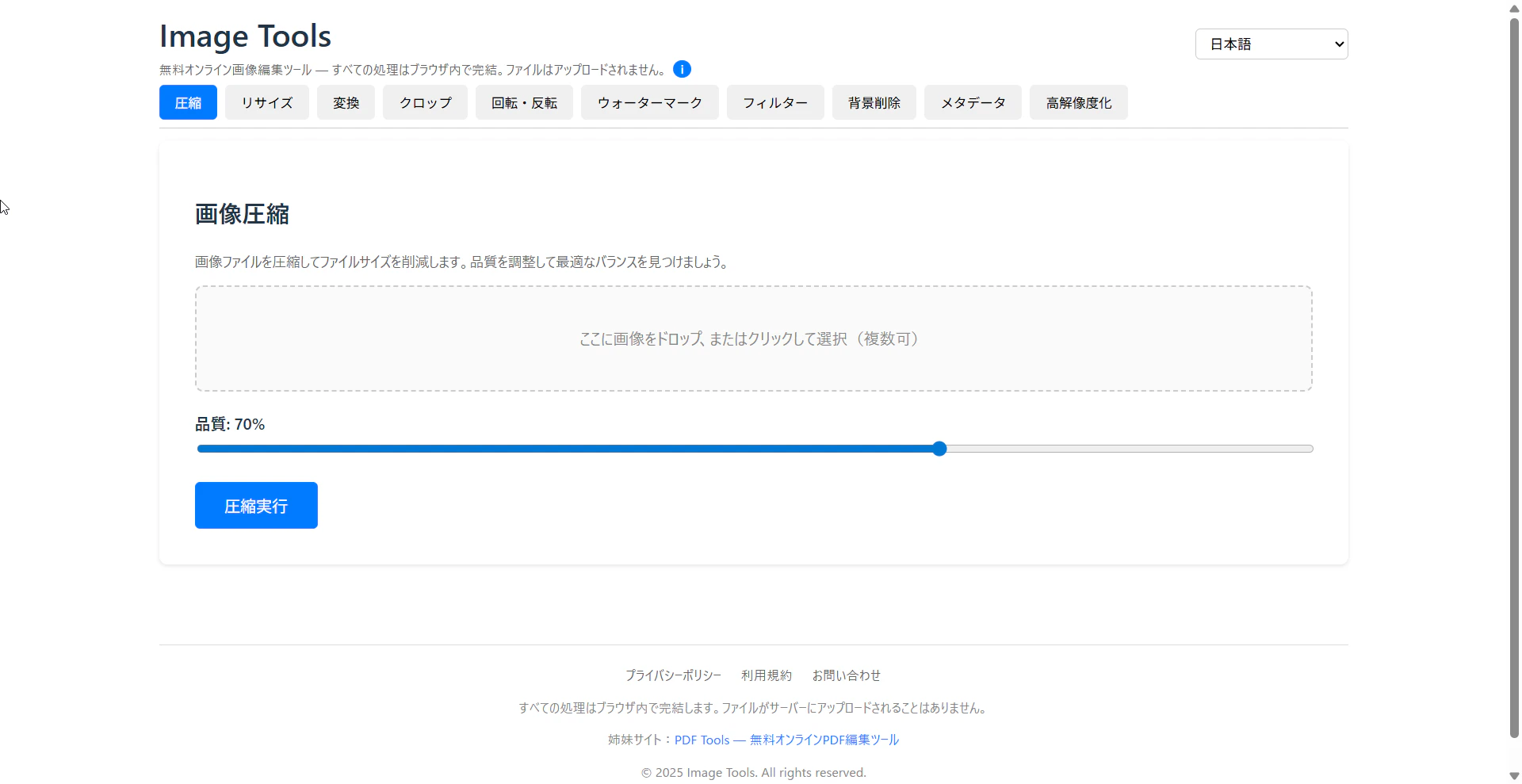Open the 日本語 language dropdown
This screenshot has height=784, width=1522.
[1272, 44]
